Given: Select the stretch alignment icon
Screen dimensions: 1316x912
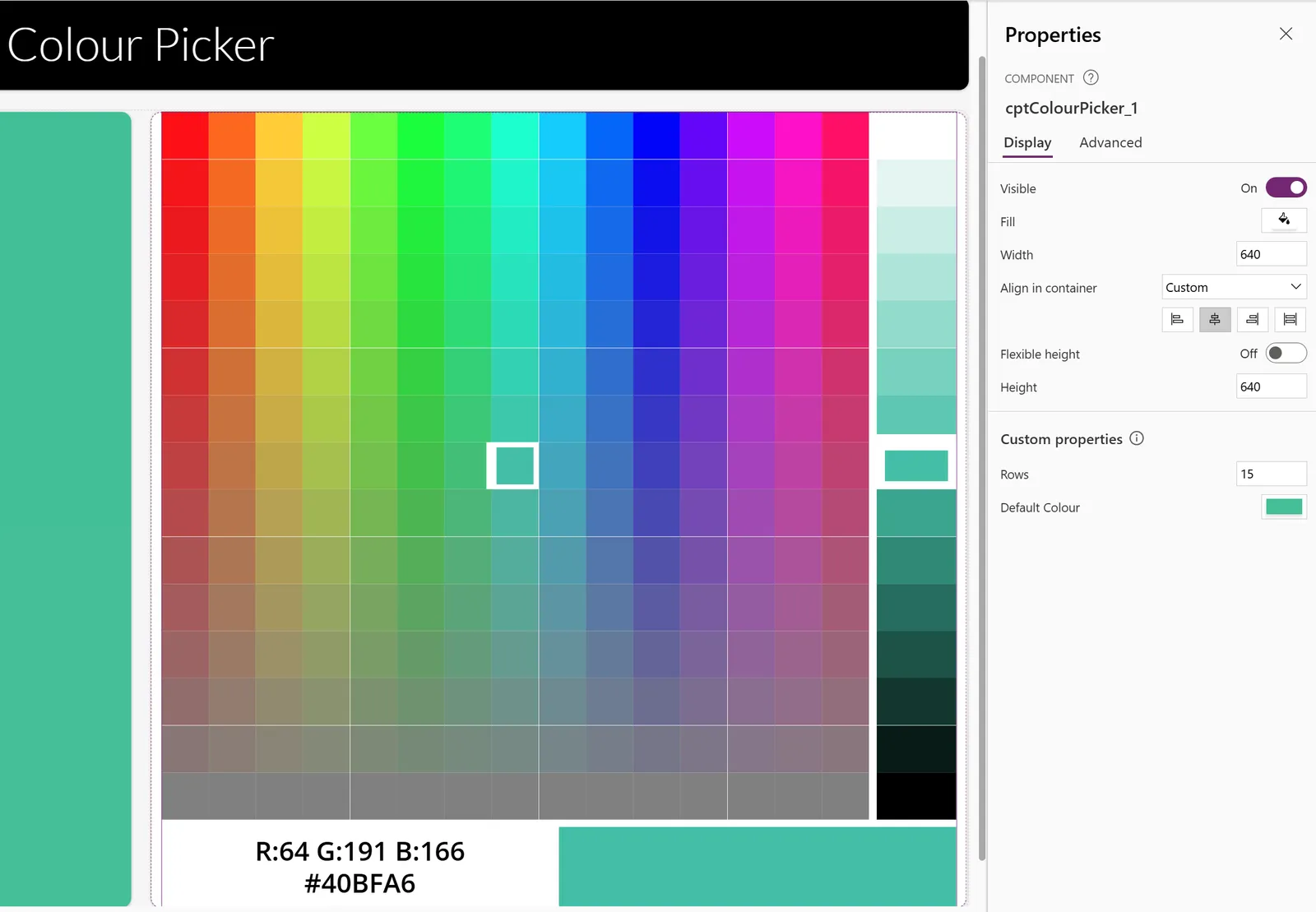Looking at the screenshot, I should pos(1291,319).
